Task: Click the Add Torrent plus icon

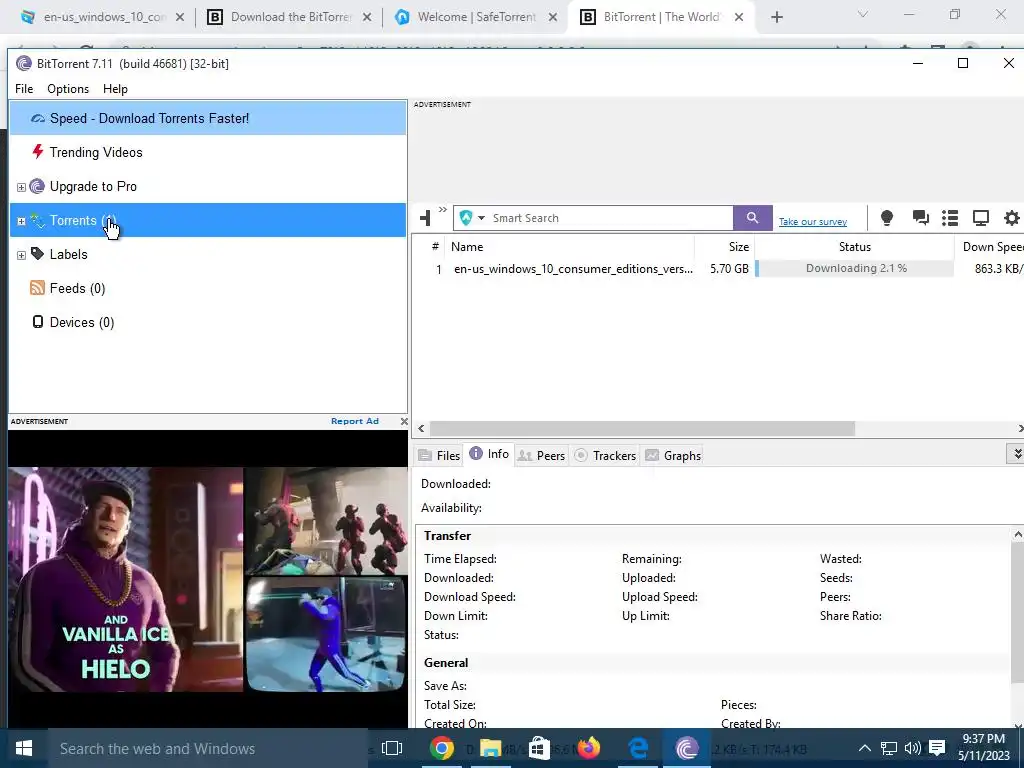Action: coord(425,218)
